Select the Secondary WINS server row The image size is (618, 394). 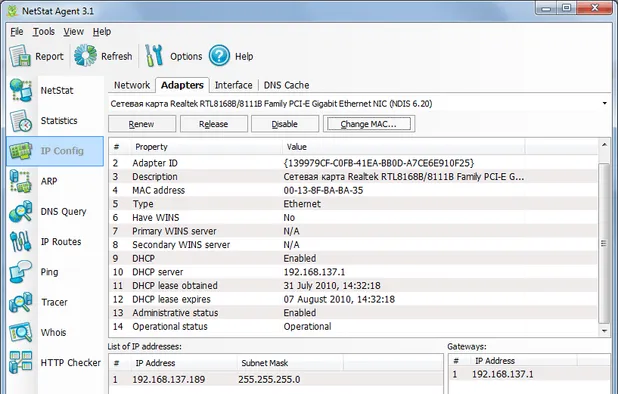point(353,245)
